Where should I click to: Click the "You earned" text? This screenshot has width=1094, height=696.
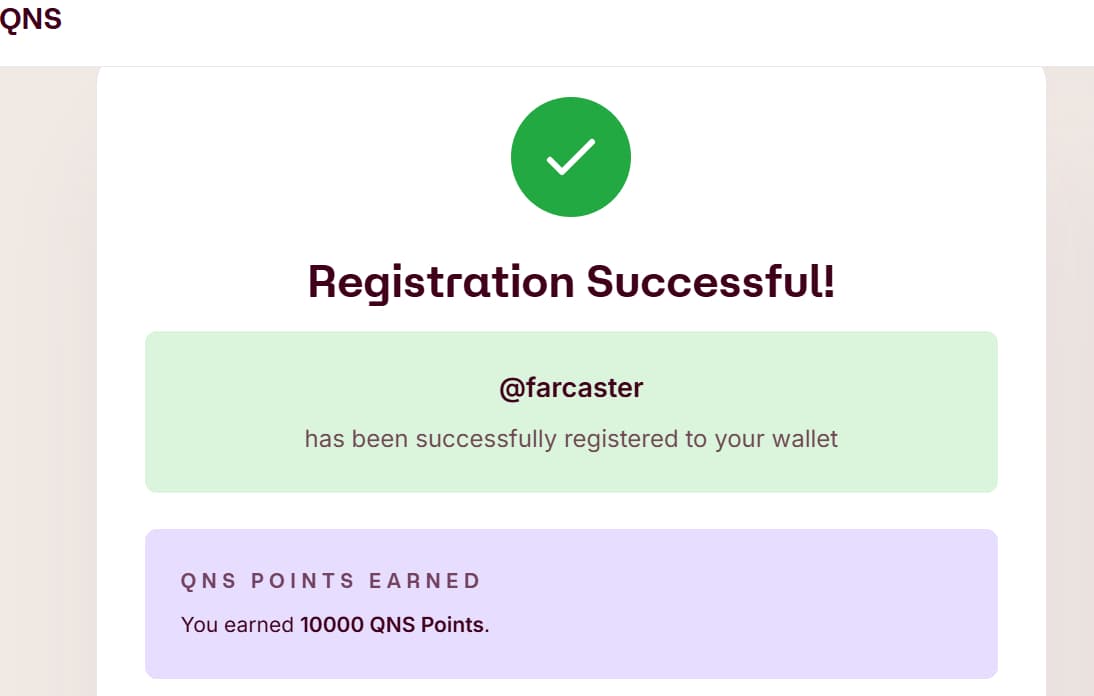(x=238, y=626)
